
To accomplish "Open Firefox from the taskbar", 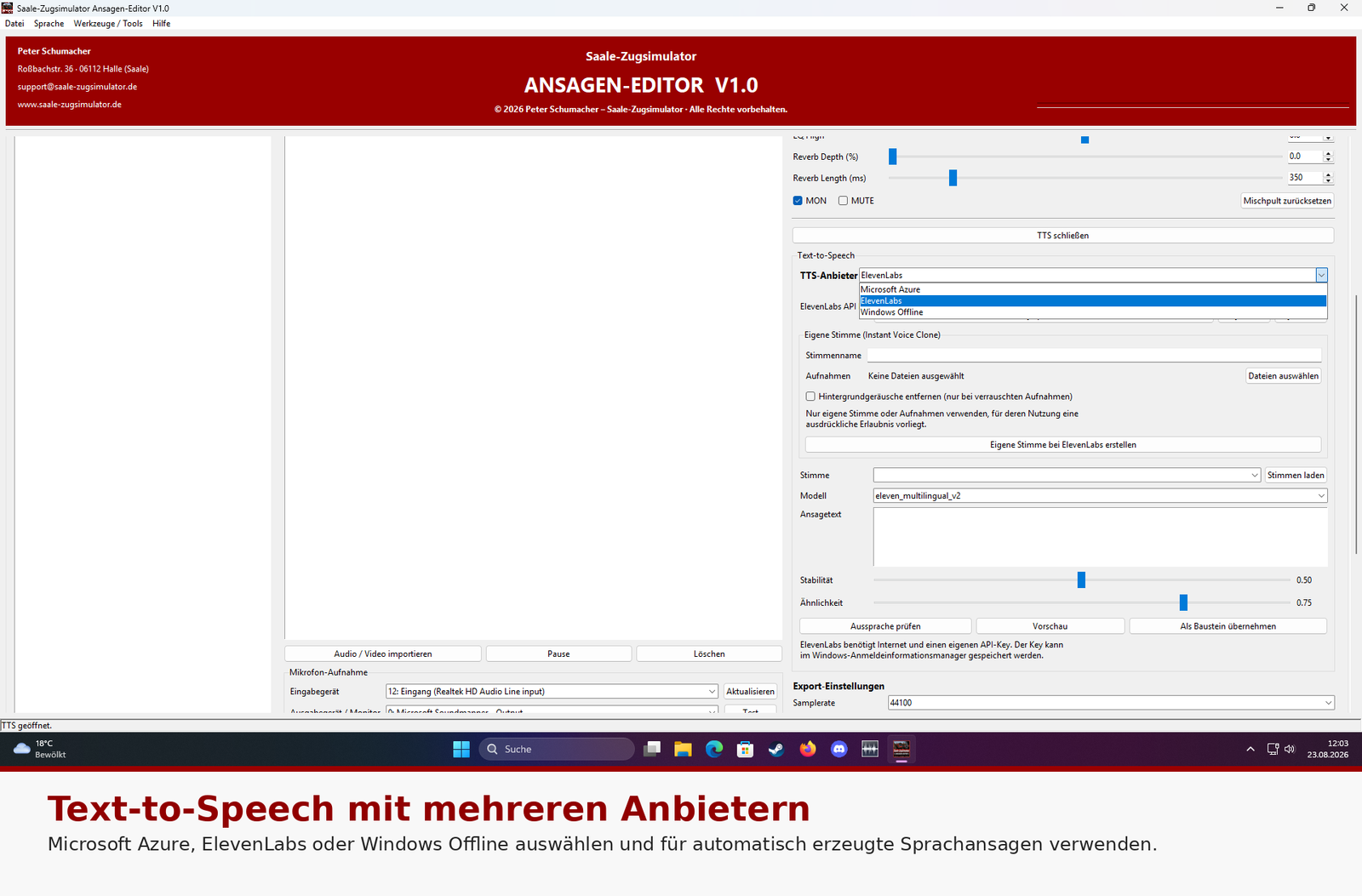I will pos(808,749).
